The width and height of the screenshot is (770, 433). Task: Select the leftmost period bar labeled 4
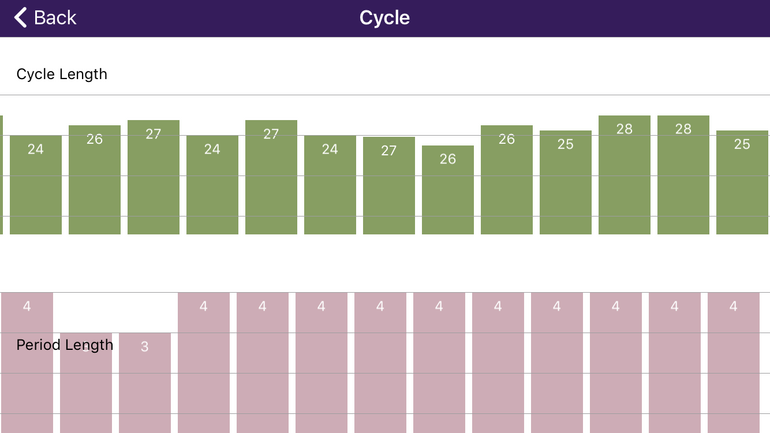pyautogui.click(x=26, y=362)
